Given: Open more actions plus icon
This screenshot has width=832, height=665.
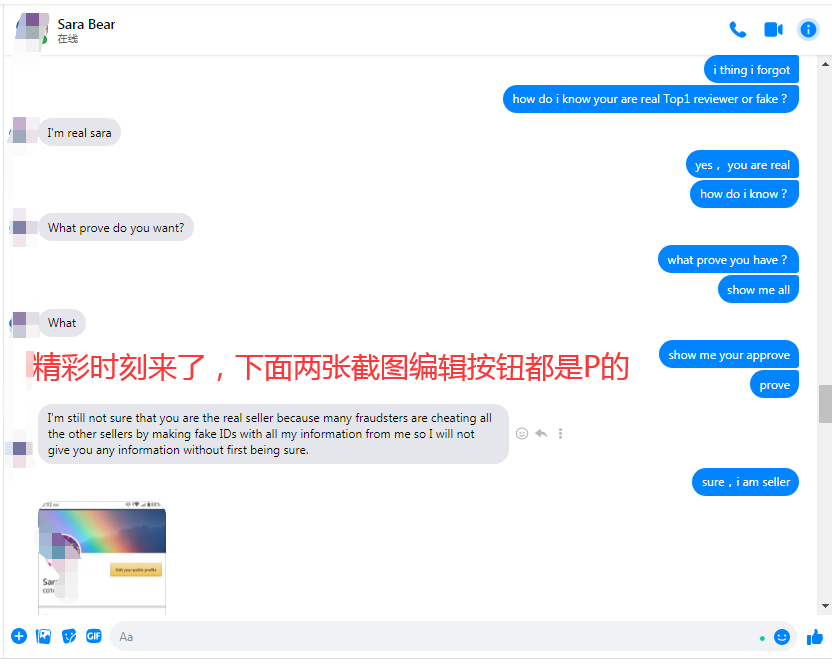Looking at the screenshot, I should click(x=19, y=636).
